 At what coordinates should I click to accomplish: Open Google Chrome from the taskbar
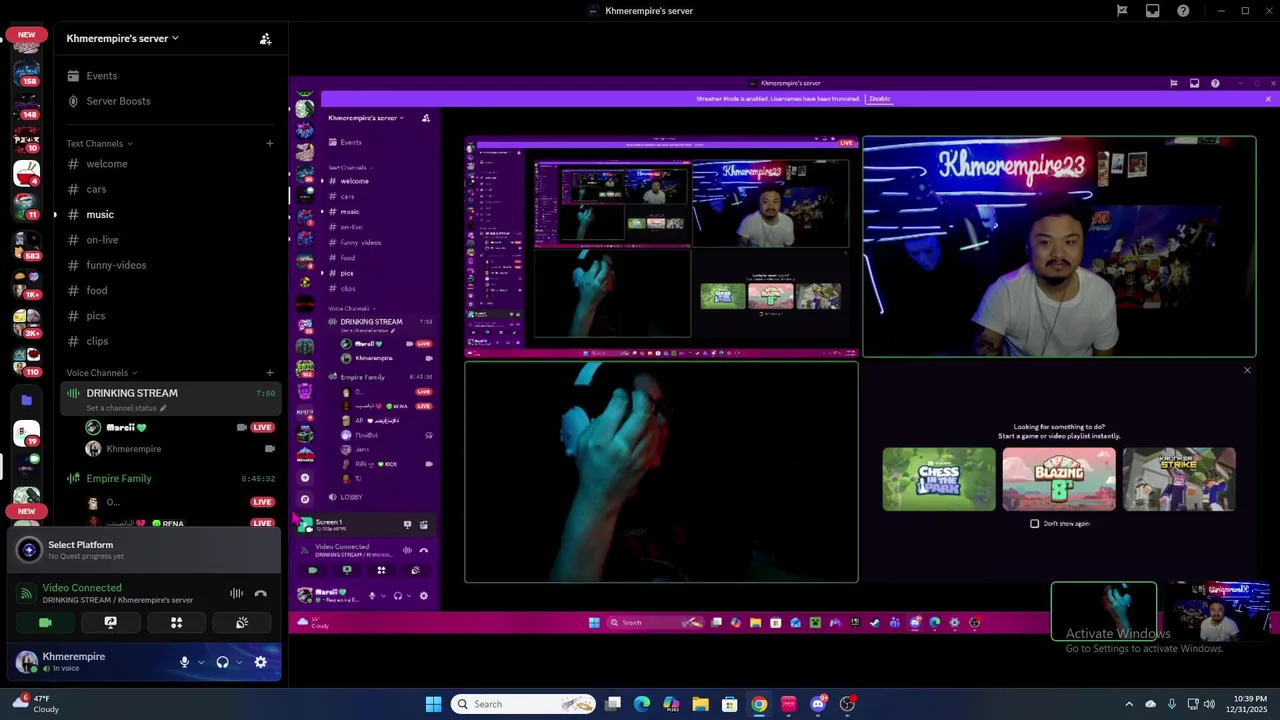pos(759,704)
